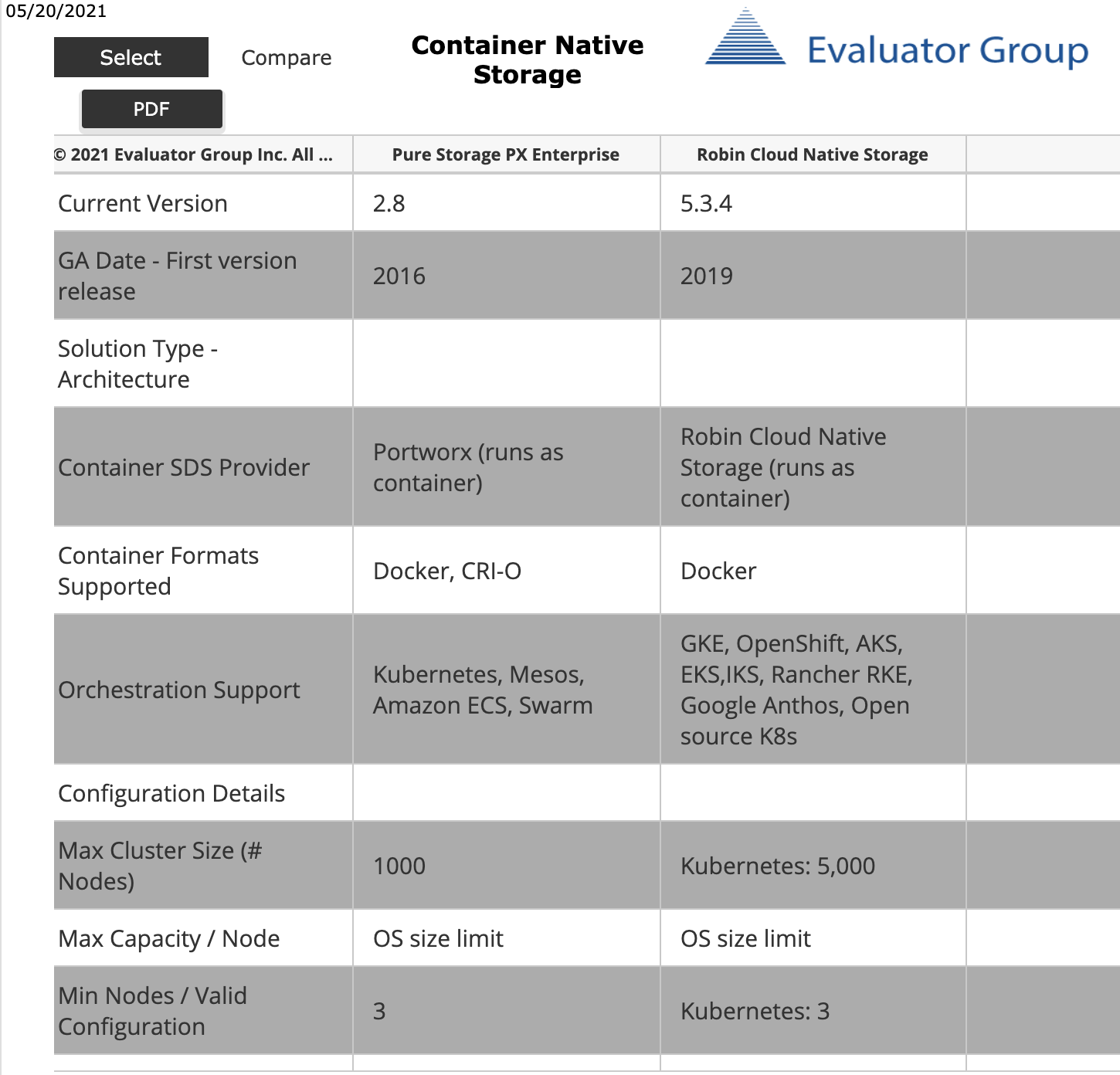Select the Robin Cloud Native Storage column header
This screenshot has width=1120, height=1075.
point(812,154)
